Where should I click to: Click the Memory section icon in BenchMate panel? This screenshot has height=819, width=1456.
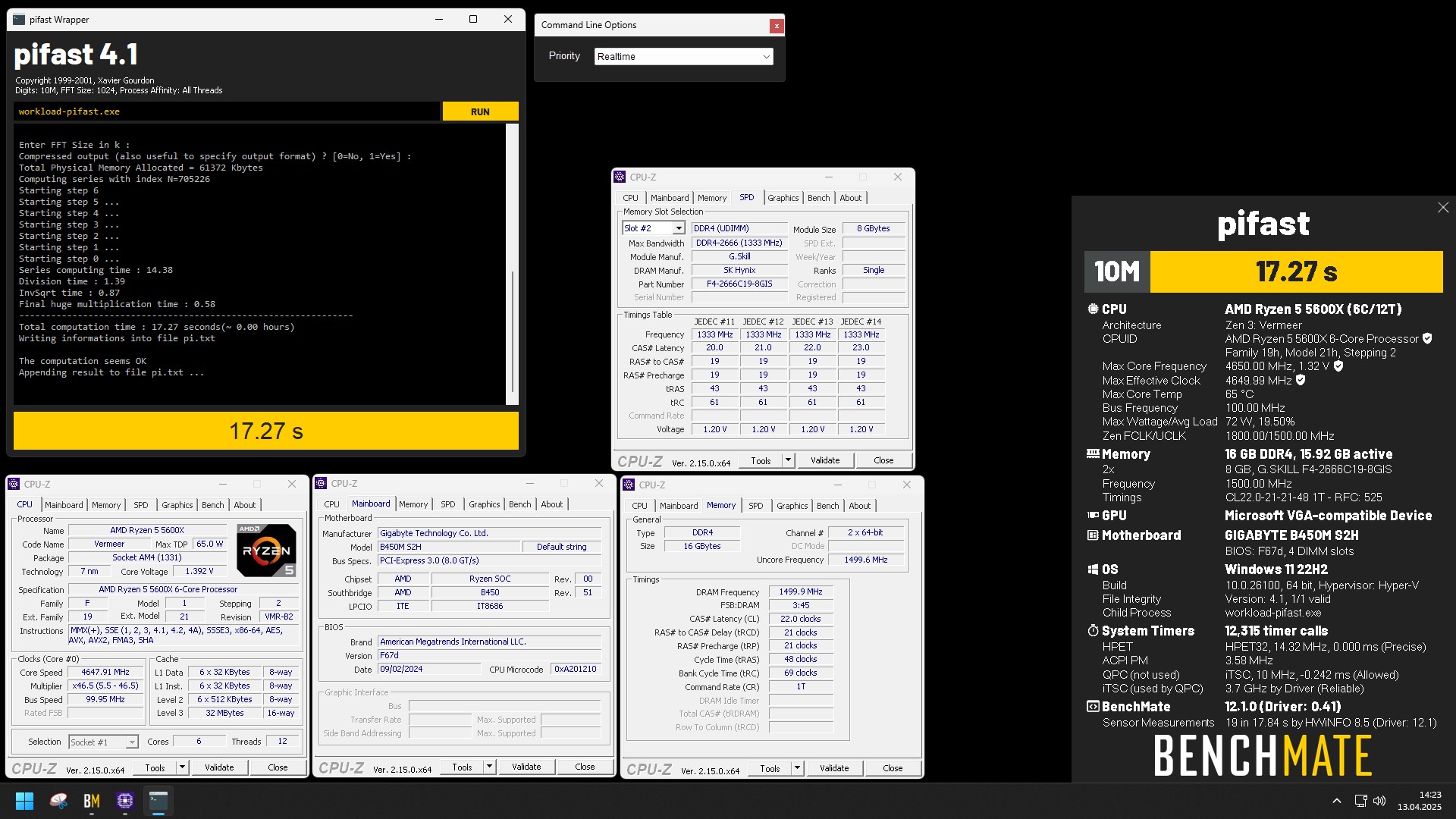(1093, 454)
